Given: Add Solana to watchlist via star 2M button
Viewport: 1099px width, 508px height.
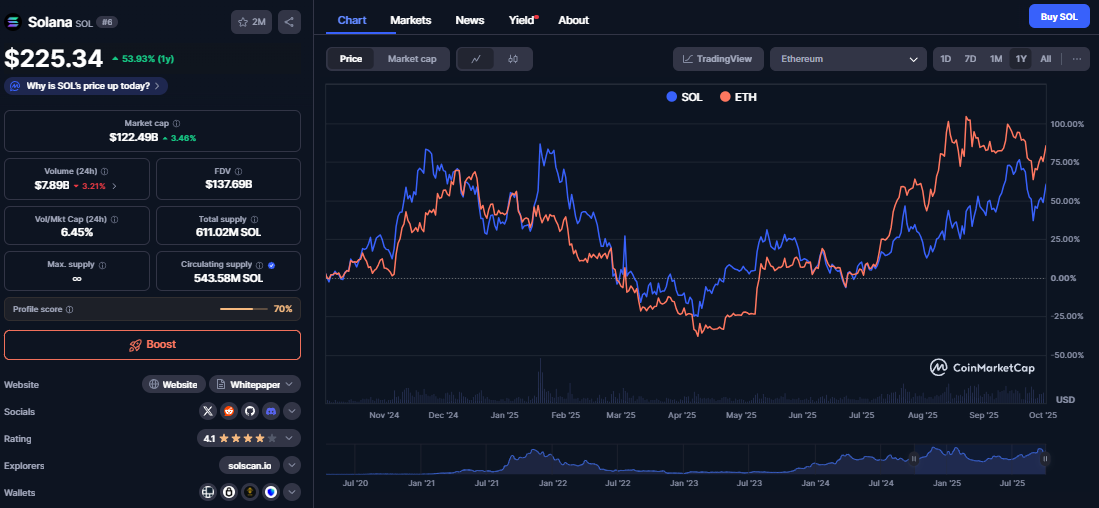Looking at the screenshot, I should coord(252,22).
